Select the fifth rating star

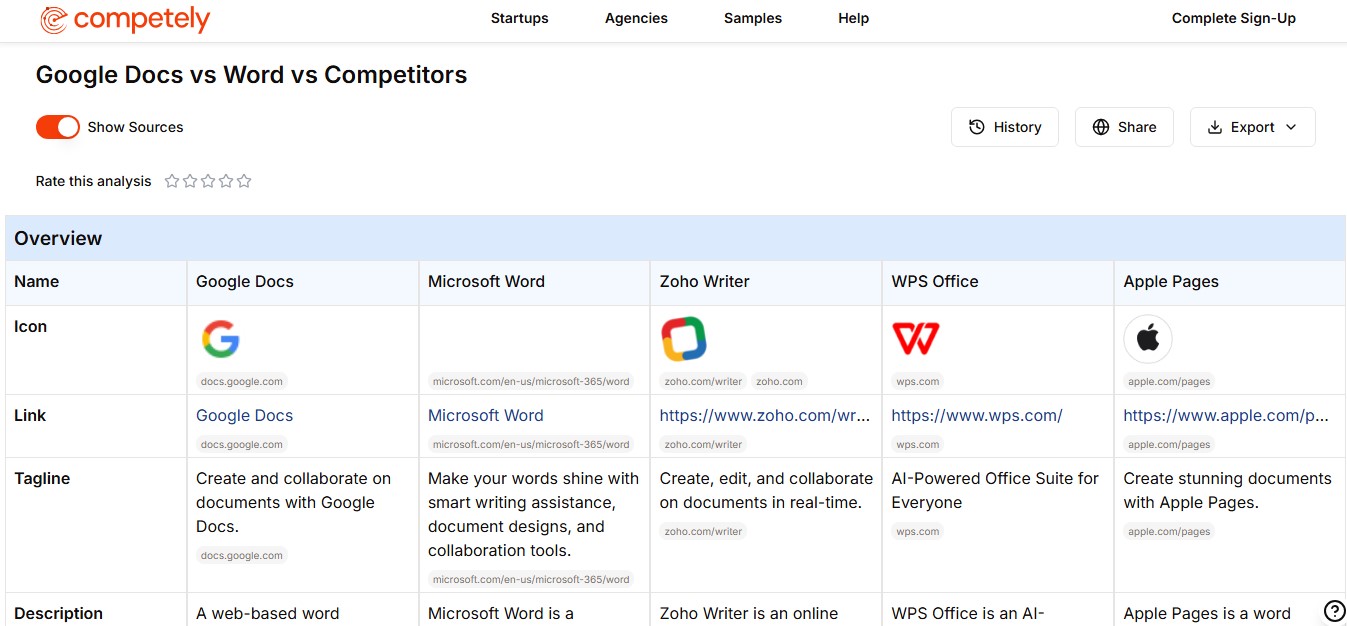pos(244,181)
